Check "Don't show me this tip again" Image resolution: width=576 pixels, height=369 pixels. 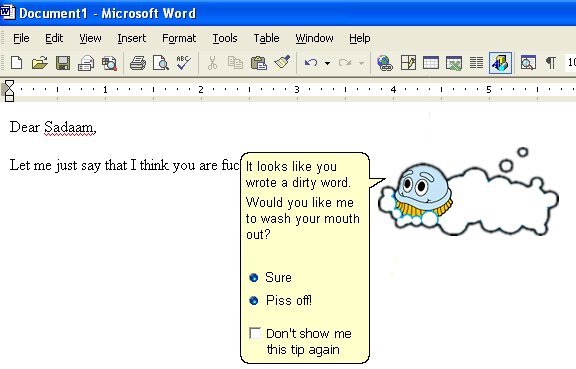[x=255, y=333]
